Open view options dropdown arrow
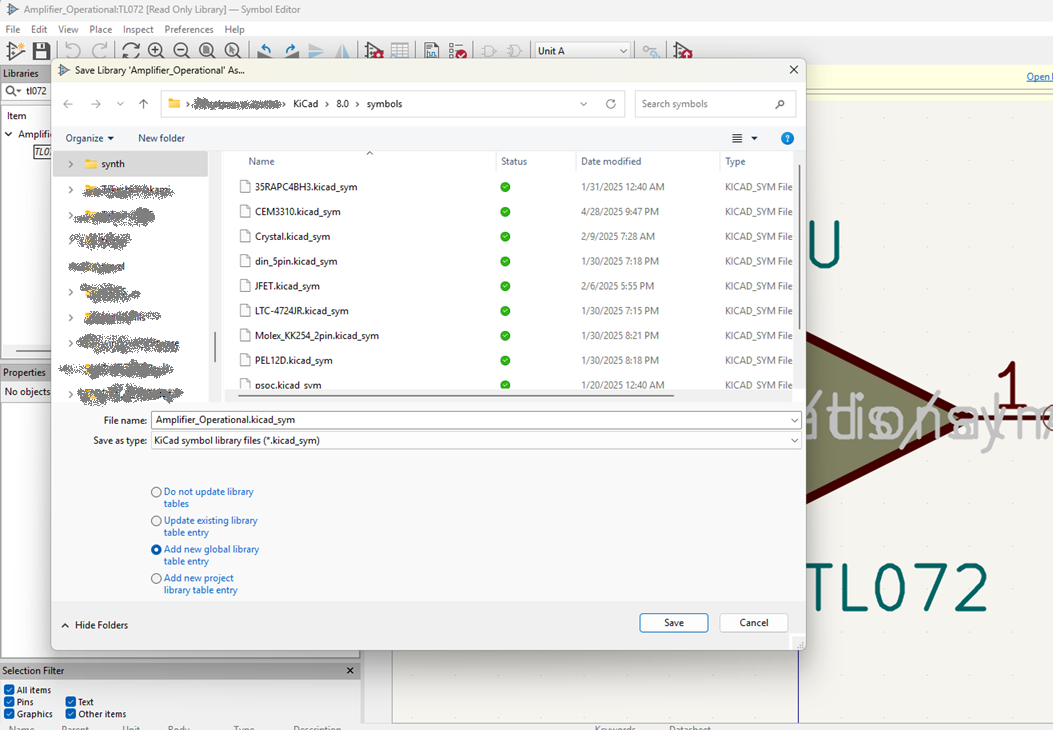 point(754,138)
